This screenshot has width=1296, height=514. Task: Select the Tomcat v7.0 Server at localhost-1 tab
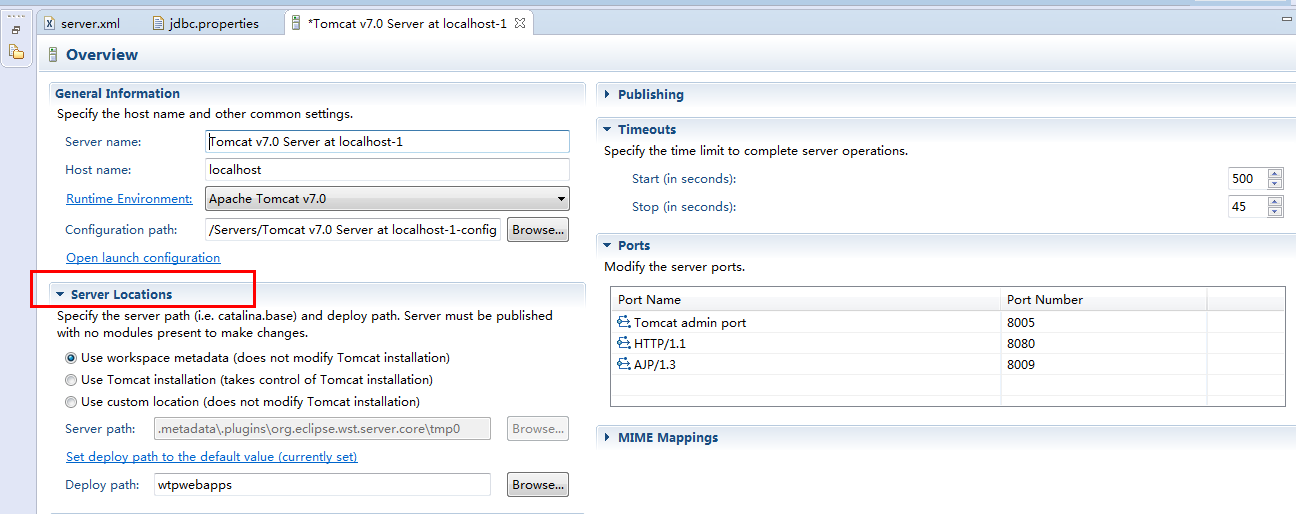tap(409, 23)
